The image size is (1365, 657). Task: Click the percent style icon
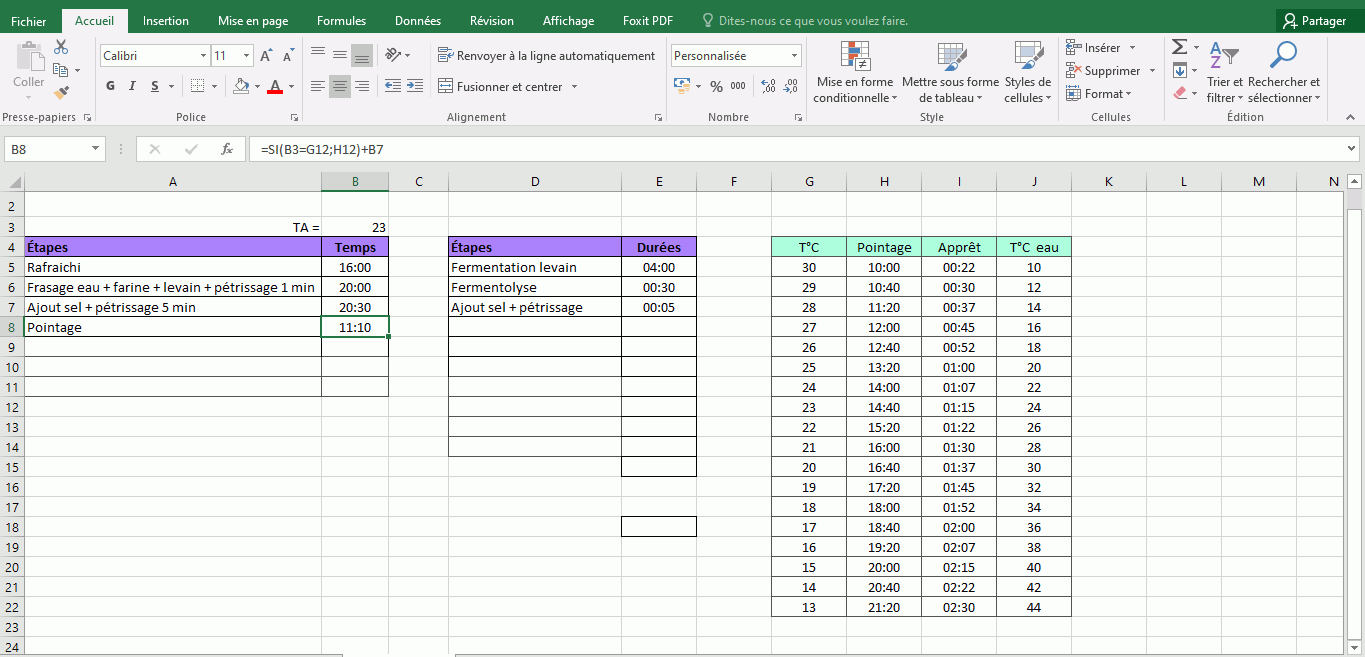point(716,87)
